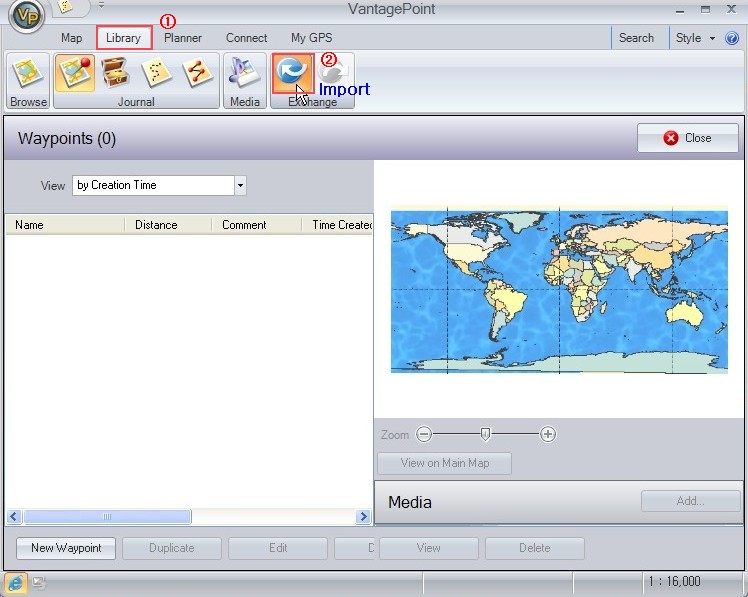Viewport: 748px width, 597px height.
Task: Click the status bar image icon
Action: coord(39,582)
